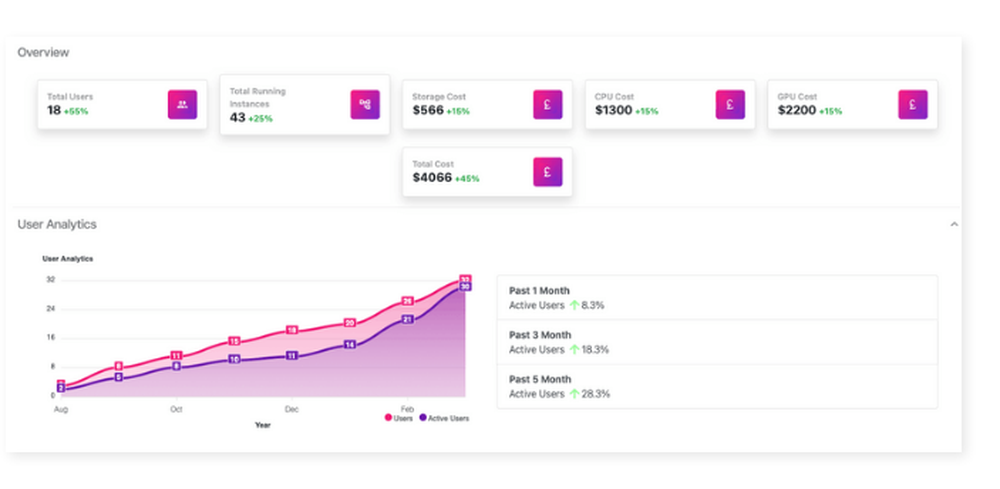Select the Users data point labeled 15
The image size is (1000, 489).
(x=234, y=341)
